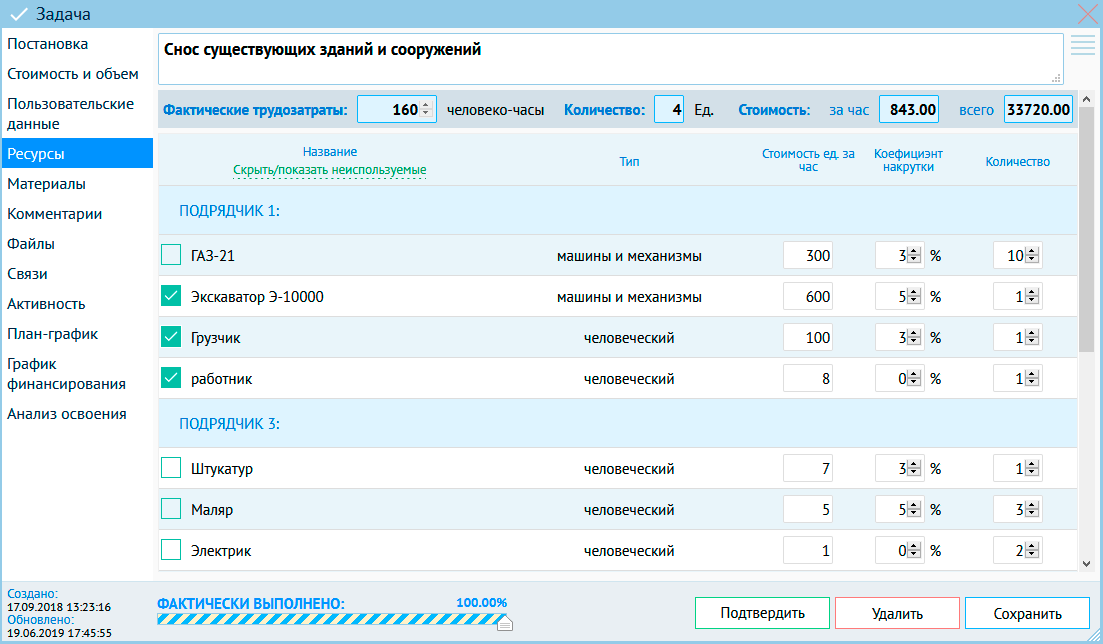
Task: Click ГАЗ-21 cost per hour field 300
Action: [x=808, y=255]
